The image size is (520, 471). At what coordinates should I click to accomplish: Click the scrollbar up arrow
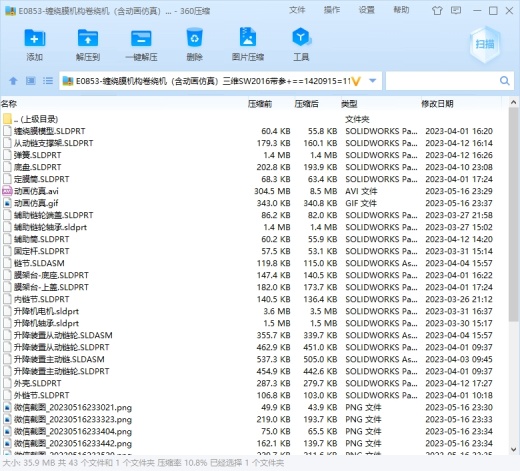pos(514,103)
